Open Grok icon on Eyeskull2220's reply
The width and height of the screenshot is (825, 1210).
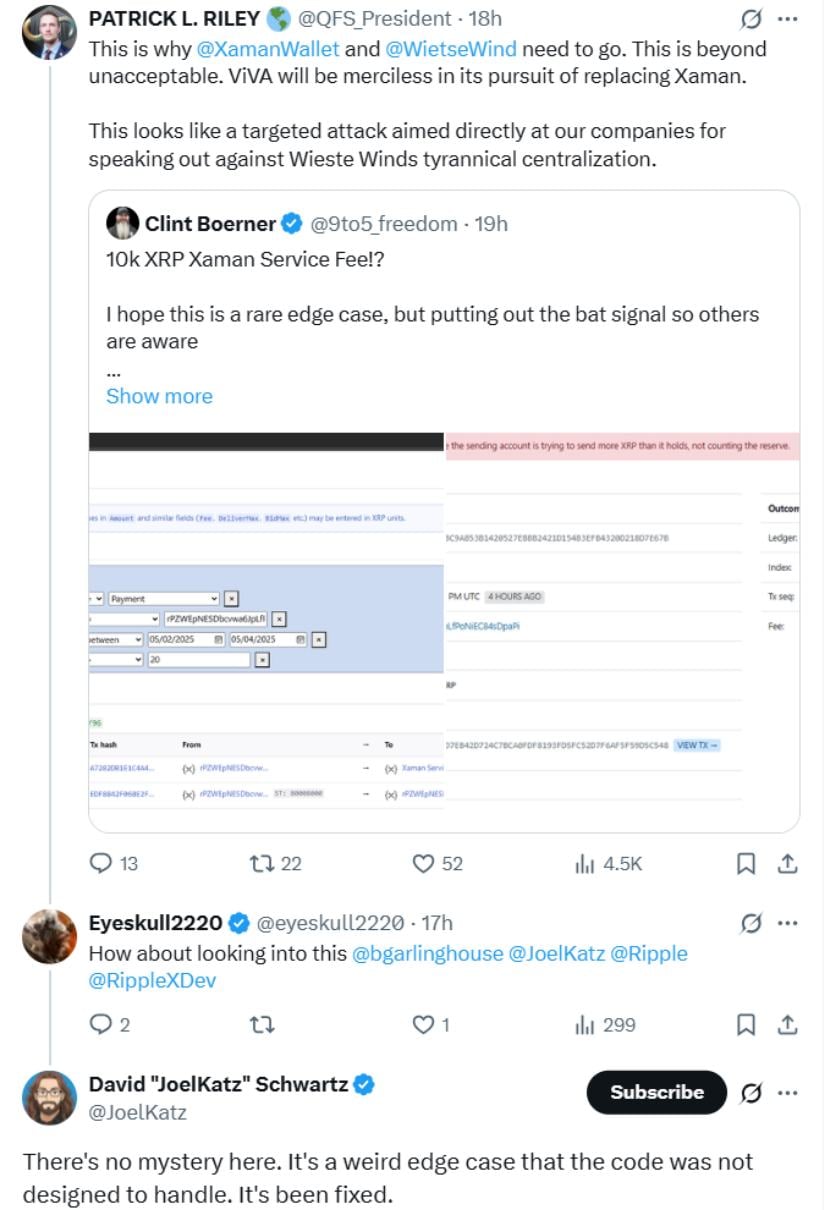(x=750, y=923)
